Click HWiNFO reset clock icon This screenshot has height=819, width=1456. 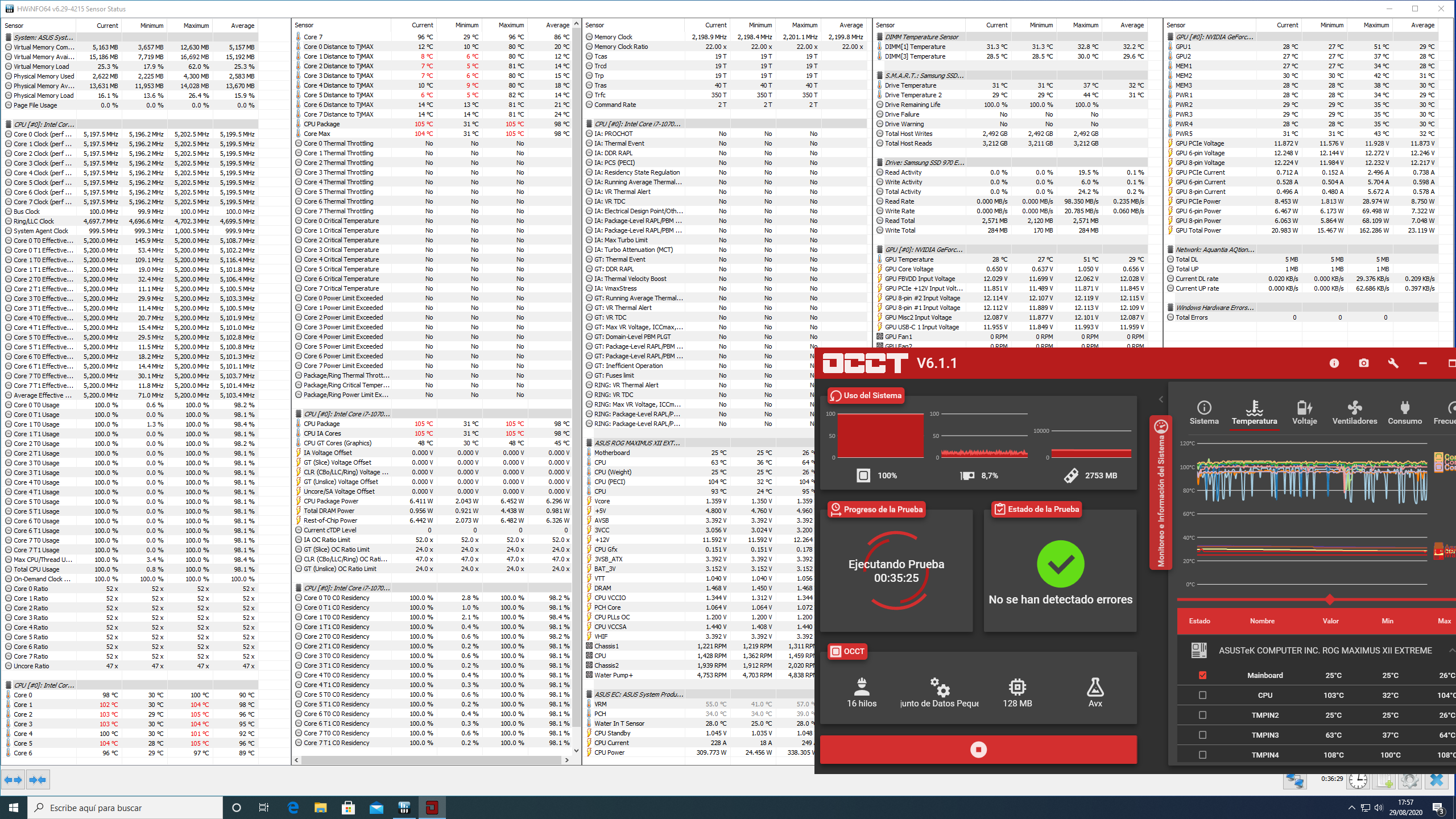click(1358, 780)
